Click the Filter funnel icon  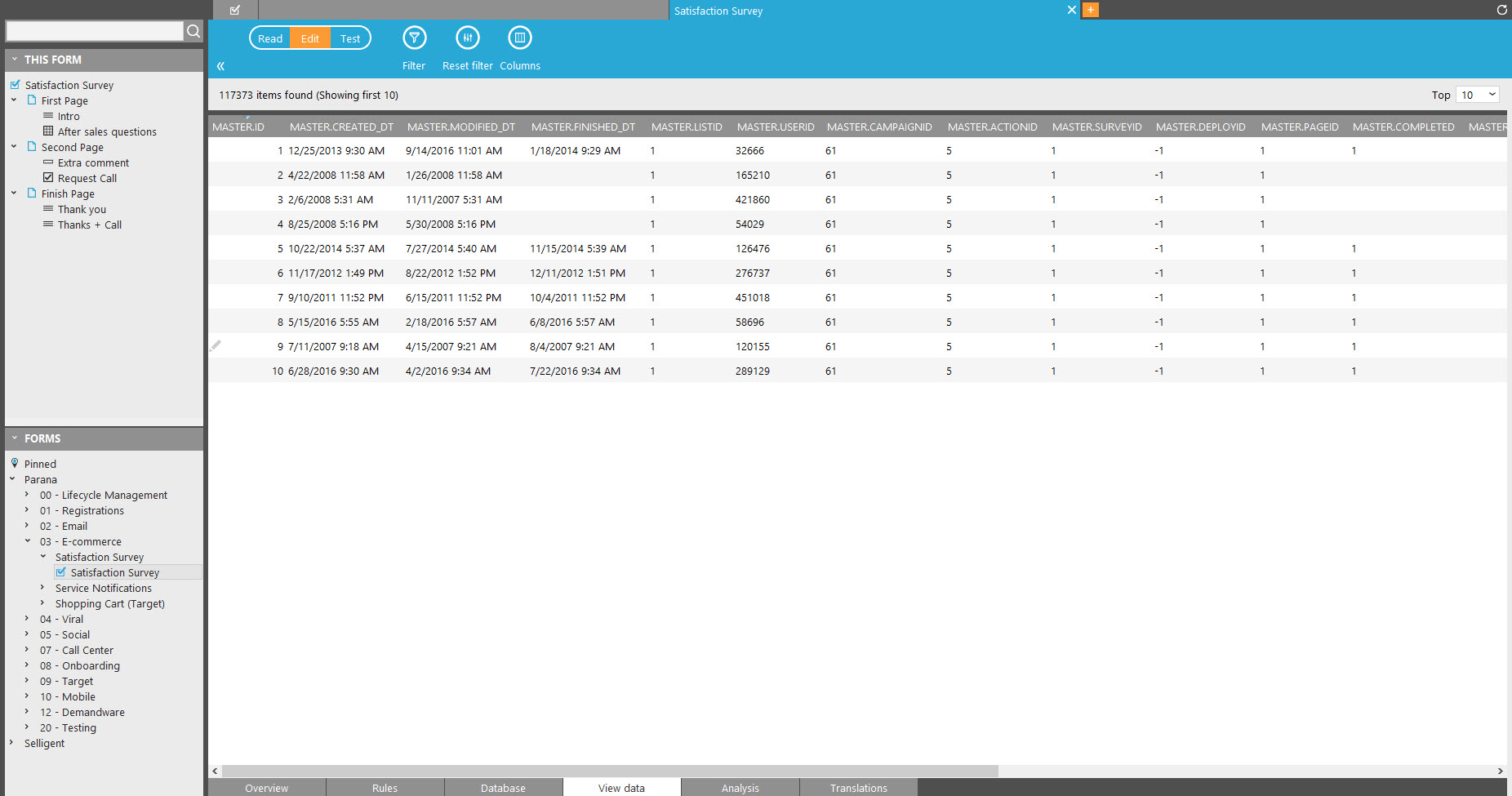pyautogui.click(x=414, y=38)
